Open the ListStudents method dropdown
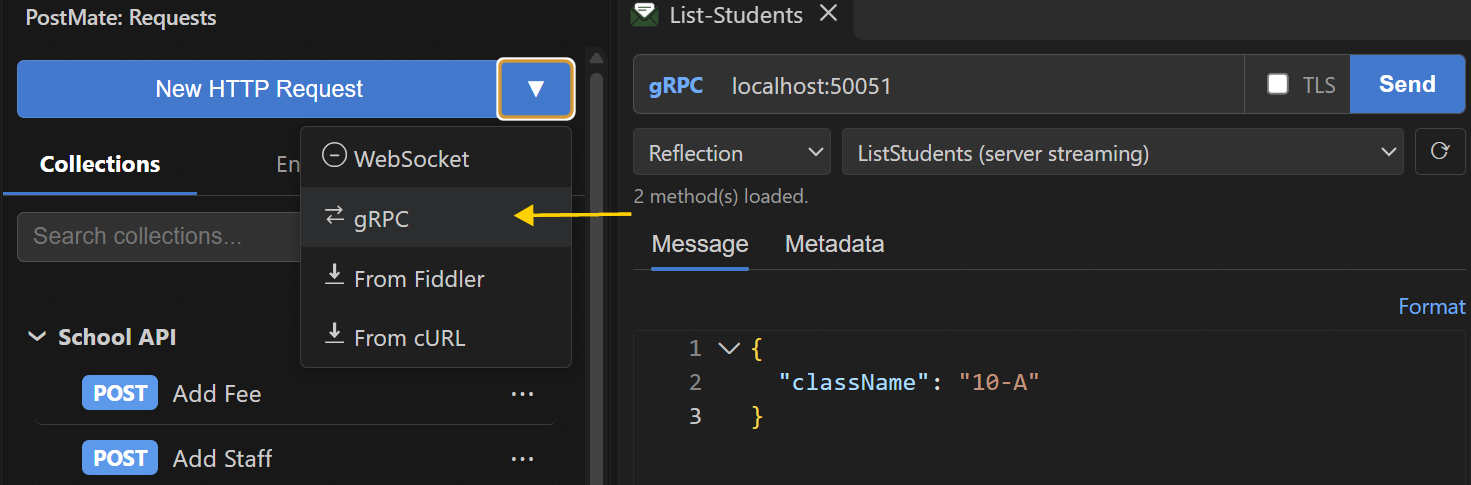This screenshot has width=1471, height=485. (x=1124, y=153)
